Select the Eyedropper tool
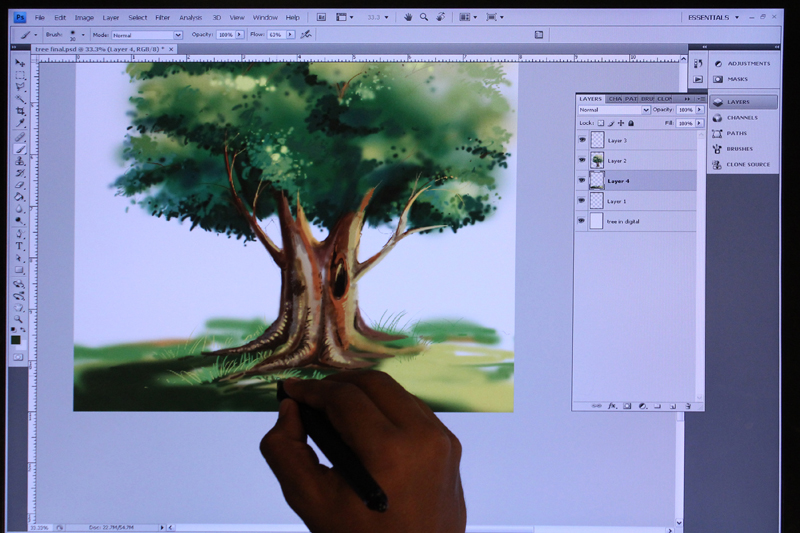The image size is (800, 533). [19, 123]
